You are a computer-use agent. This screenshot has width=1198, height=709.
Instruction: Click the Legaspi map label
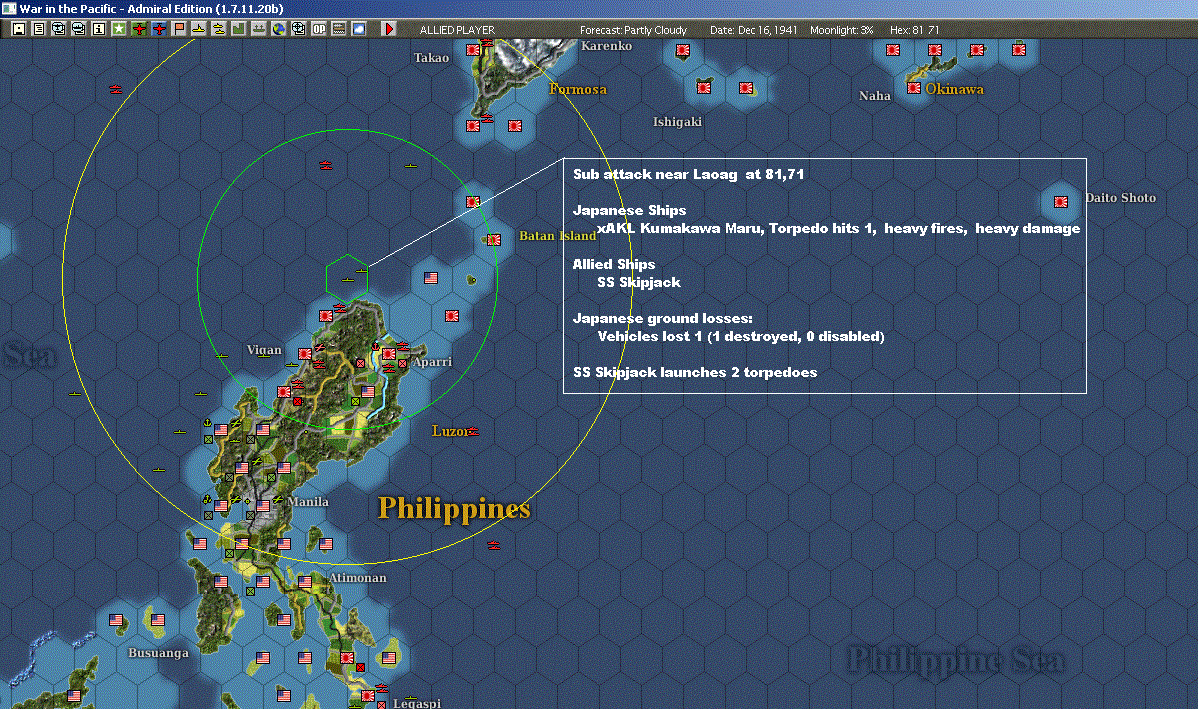point(416,703)
